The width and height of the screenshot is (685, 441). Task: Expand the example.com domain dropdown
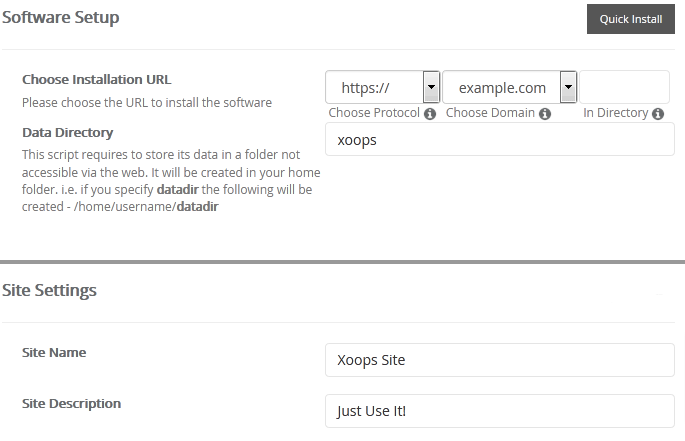click(x=510, y=87)
